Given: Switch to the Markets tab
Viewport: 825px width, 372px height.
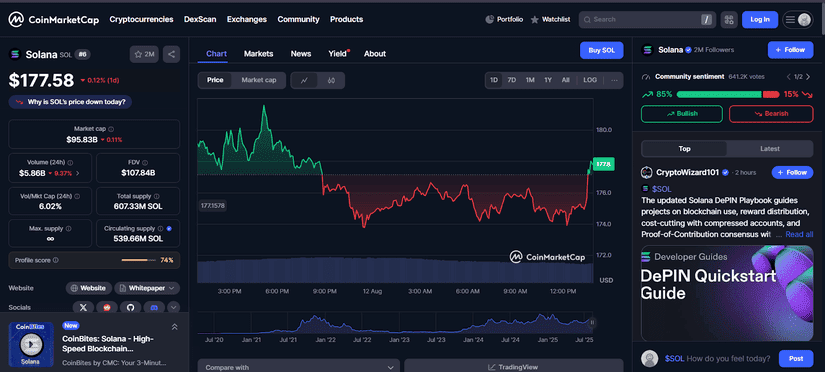Looking at the screenshot, I should pyautogui.click(x=258, y=54).
